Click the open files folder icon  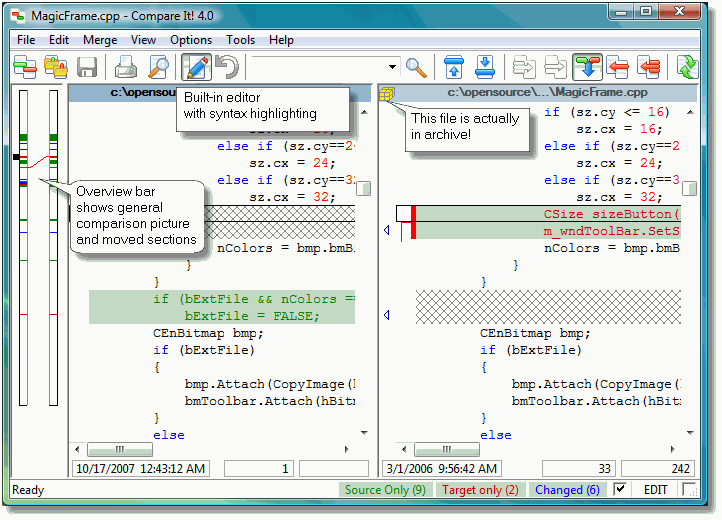(x=55, y=67)
